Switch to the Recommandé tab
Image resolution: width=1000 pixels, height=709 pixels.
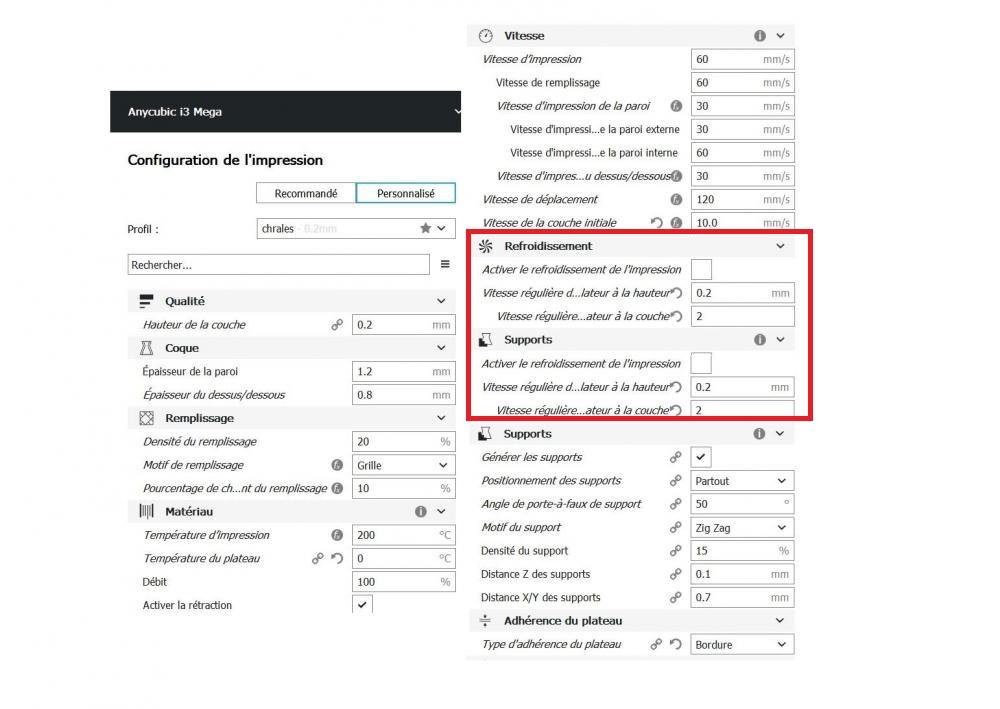point(306,193)
